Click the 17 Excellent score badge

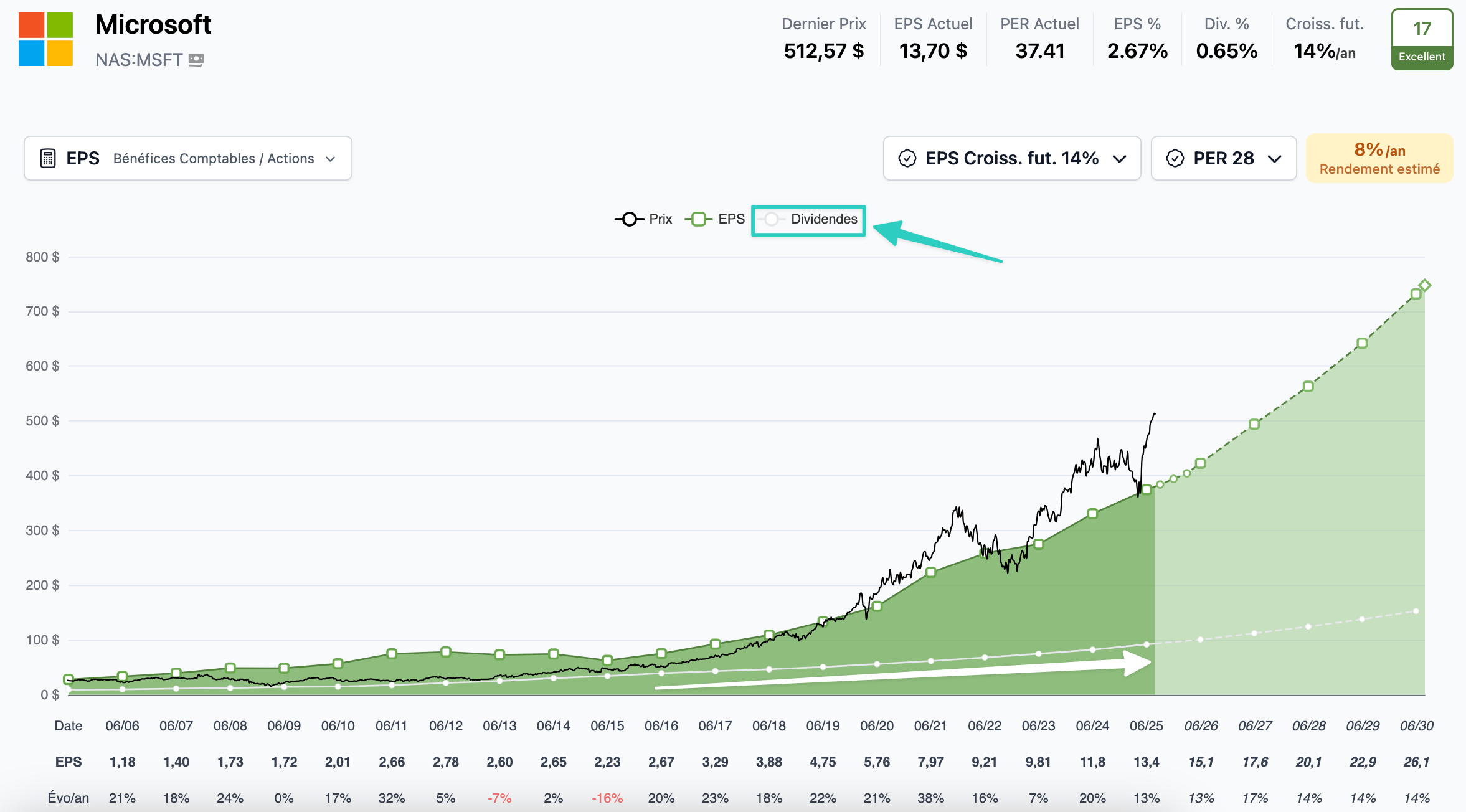pos(1422,40)
